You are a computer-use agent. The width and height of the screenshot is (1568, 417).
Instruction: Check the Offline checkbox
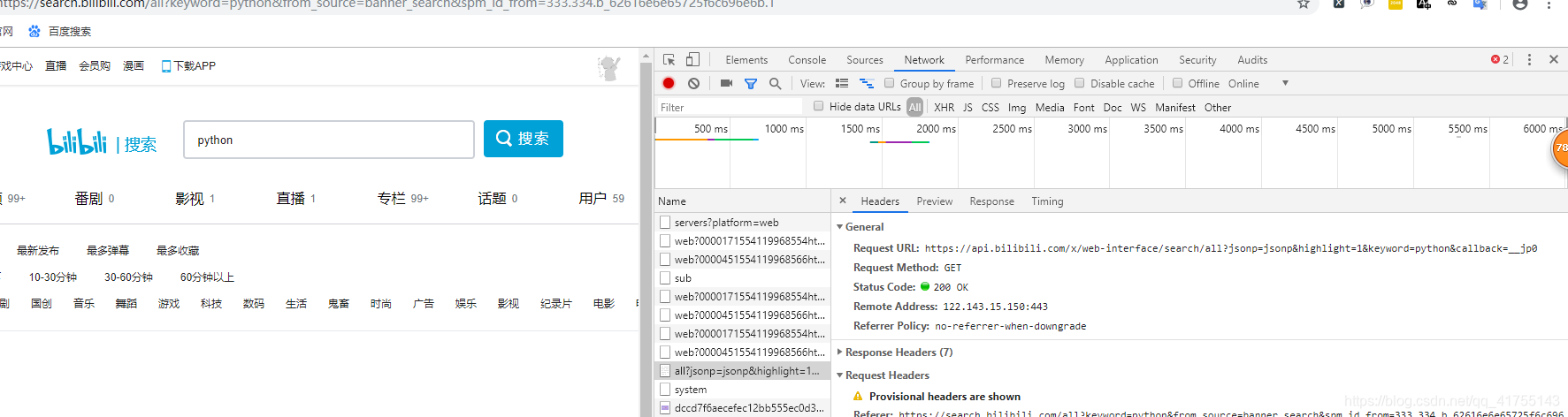pos(1178,83)
